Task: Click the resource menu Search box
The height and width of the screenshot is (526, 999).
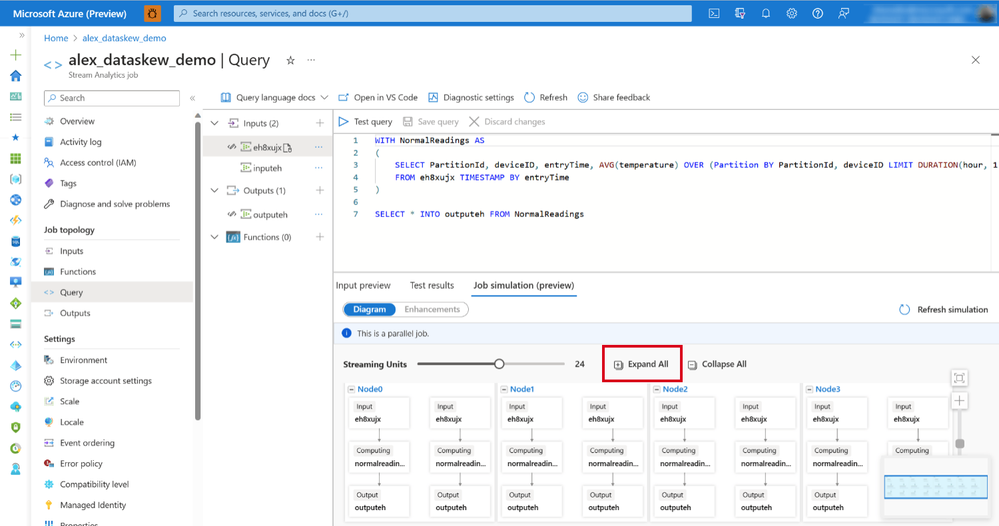Action: 112,98
